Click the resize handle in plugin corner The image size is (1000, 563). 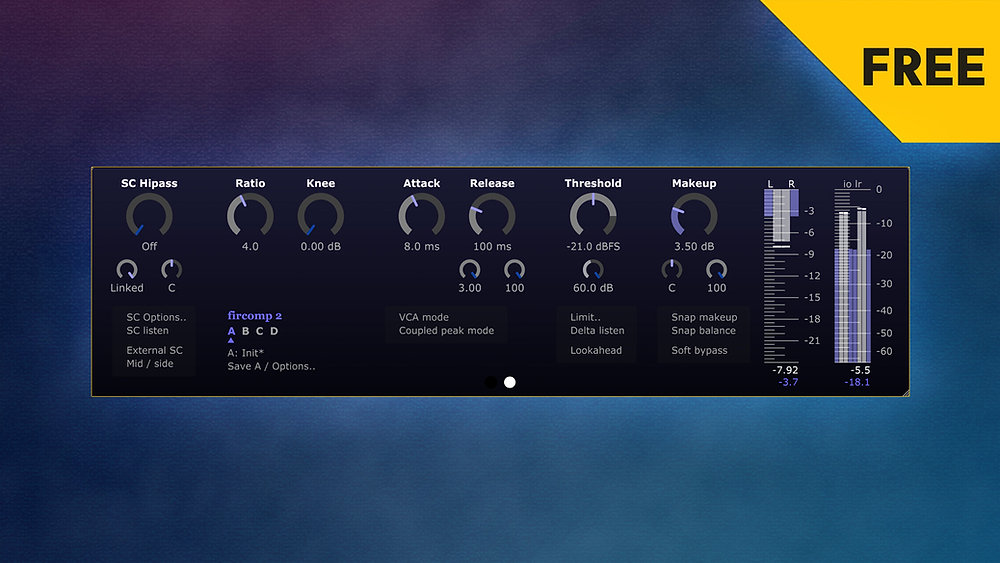906,393
